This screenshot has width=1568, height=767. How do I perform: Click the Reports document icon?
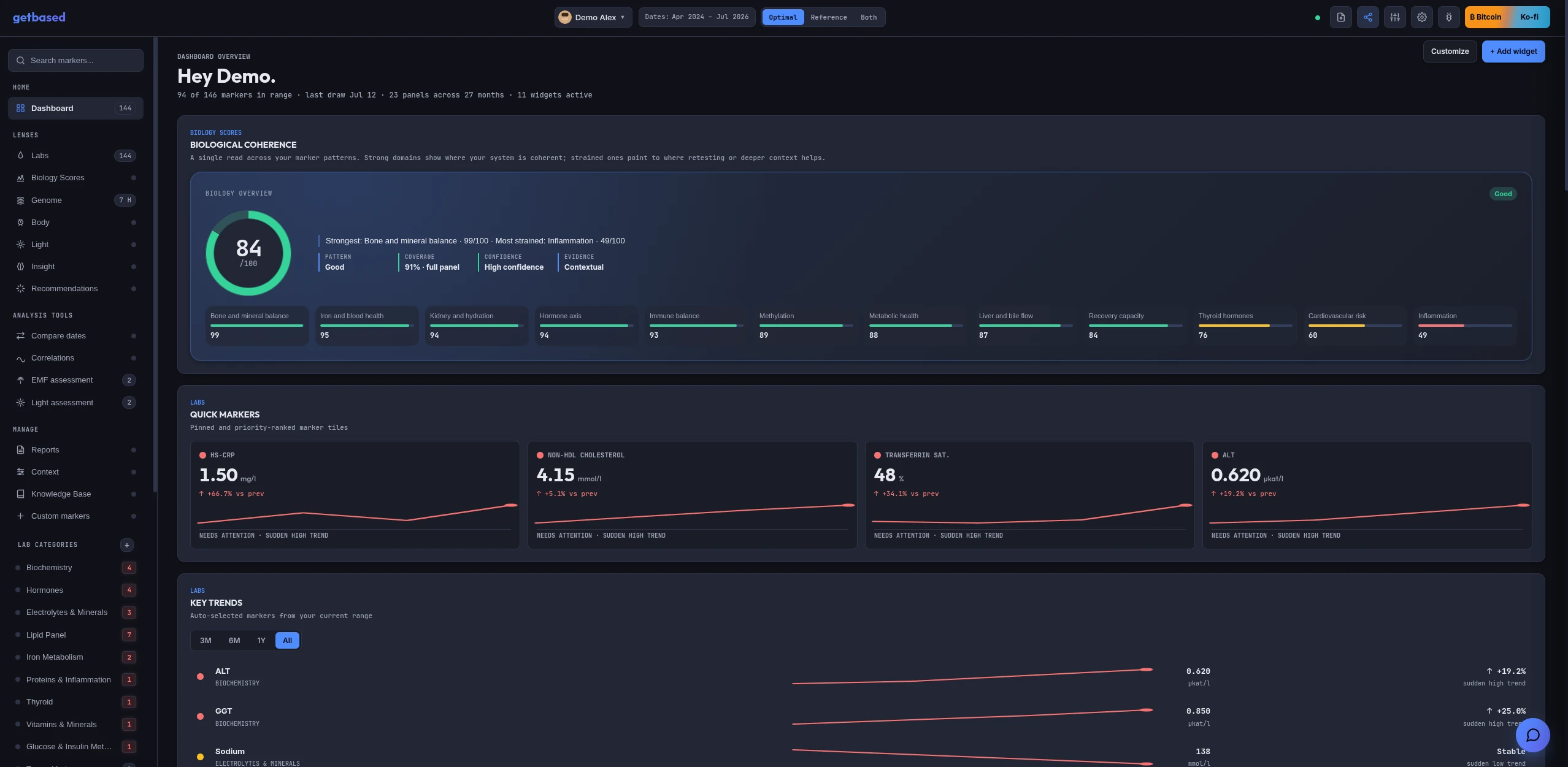(x=20, y=450)
